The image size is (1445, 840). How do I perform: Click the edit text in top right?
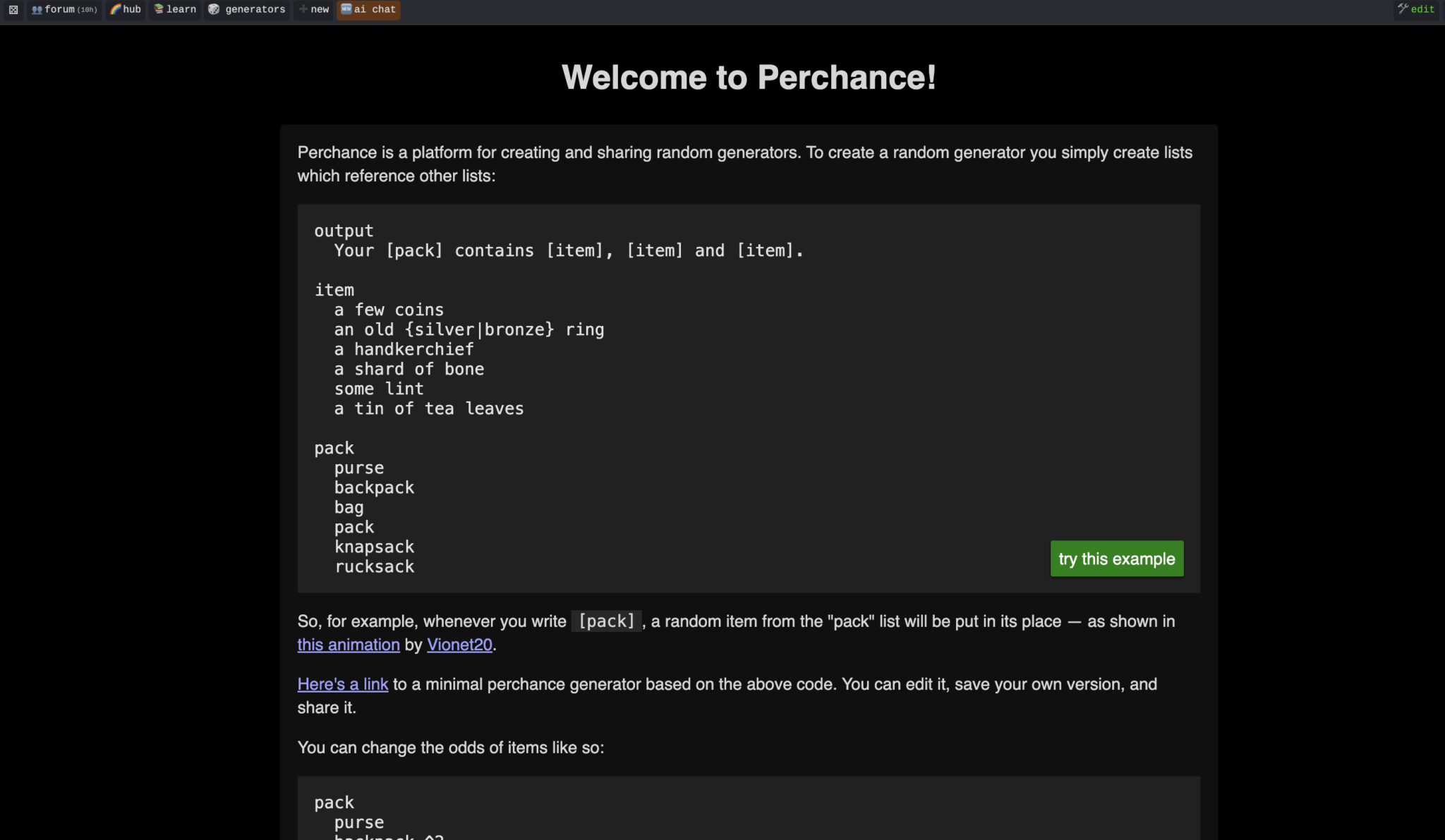[1422, 9]
